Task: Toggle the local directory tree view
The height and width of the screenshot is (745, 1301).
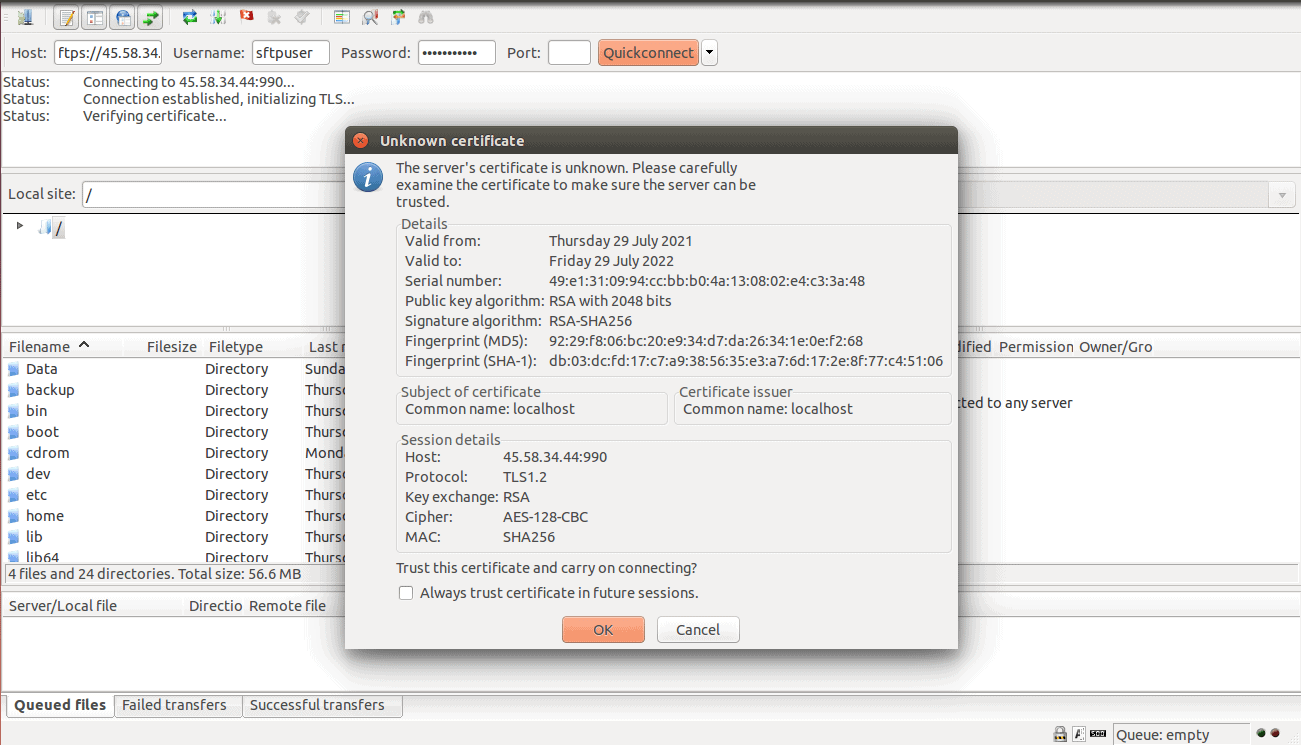Action: pyautogui.click(x=95, y=17)
